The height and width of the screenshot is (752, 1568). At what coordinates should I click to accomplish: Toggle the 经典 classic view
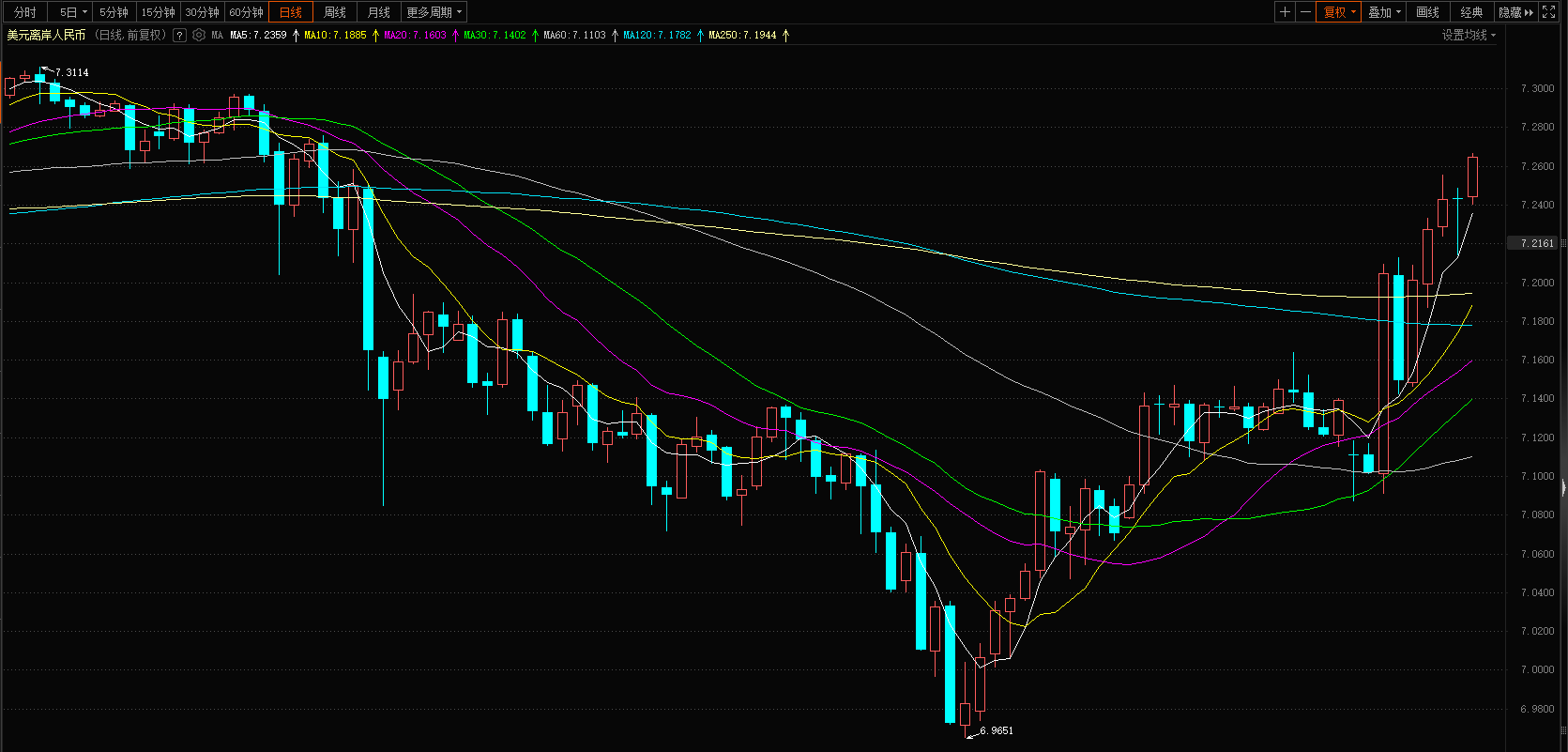(x=1471, y=12)
